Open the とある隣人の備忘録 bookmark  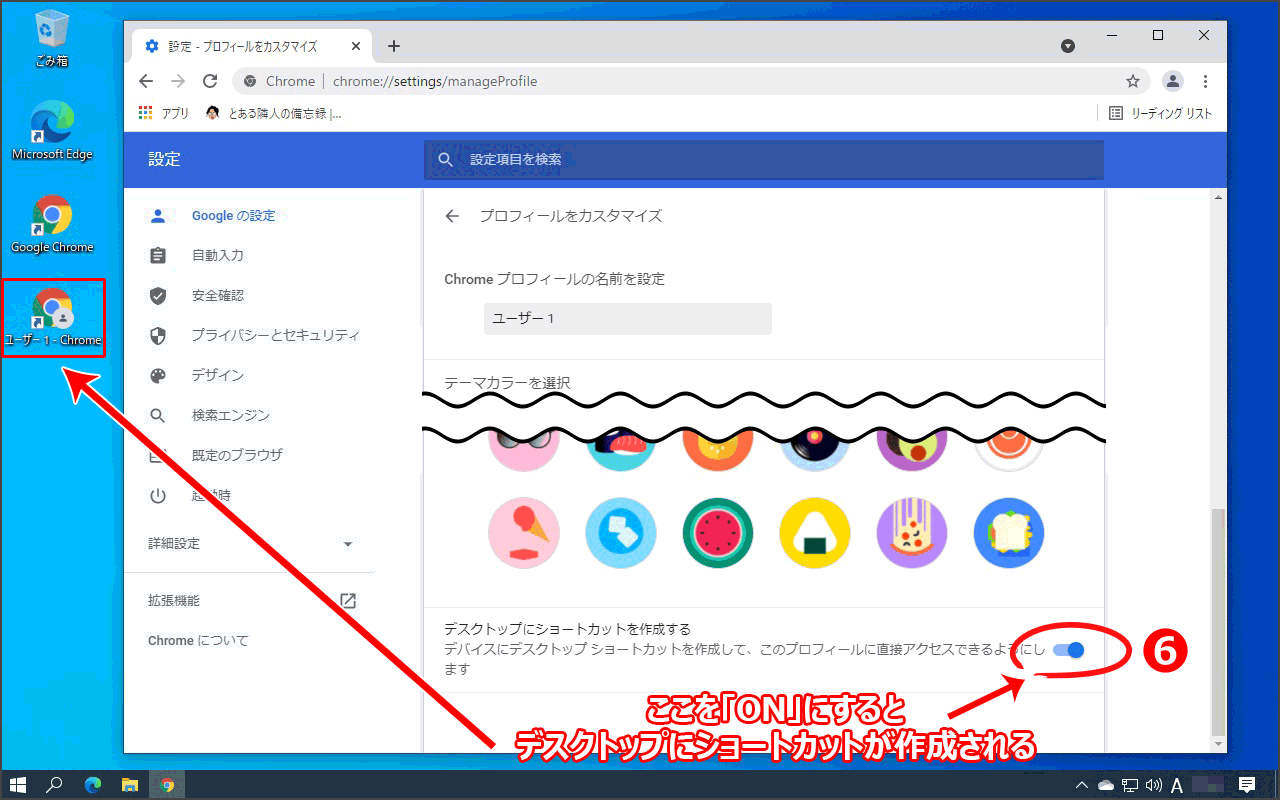[x=273, y=113]
